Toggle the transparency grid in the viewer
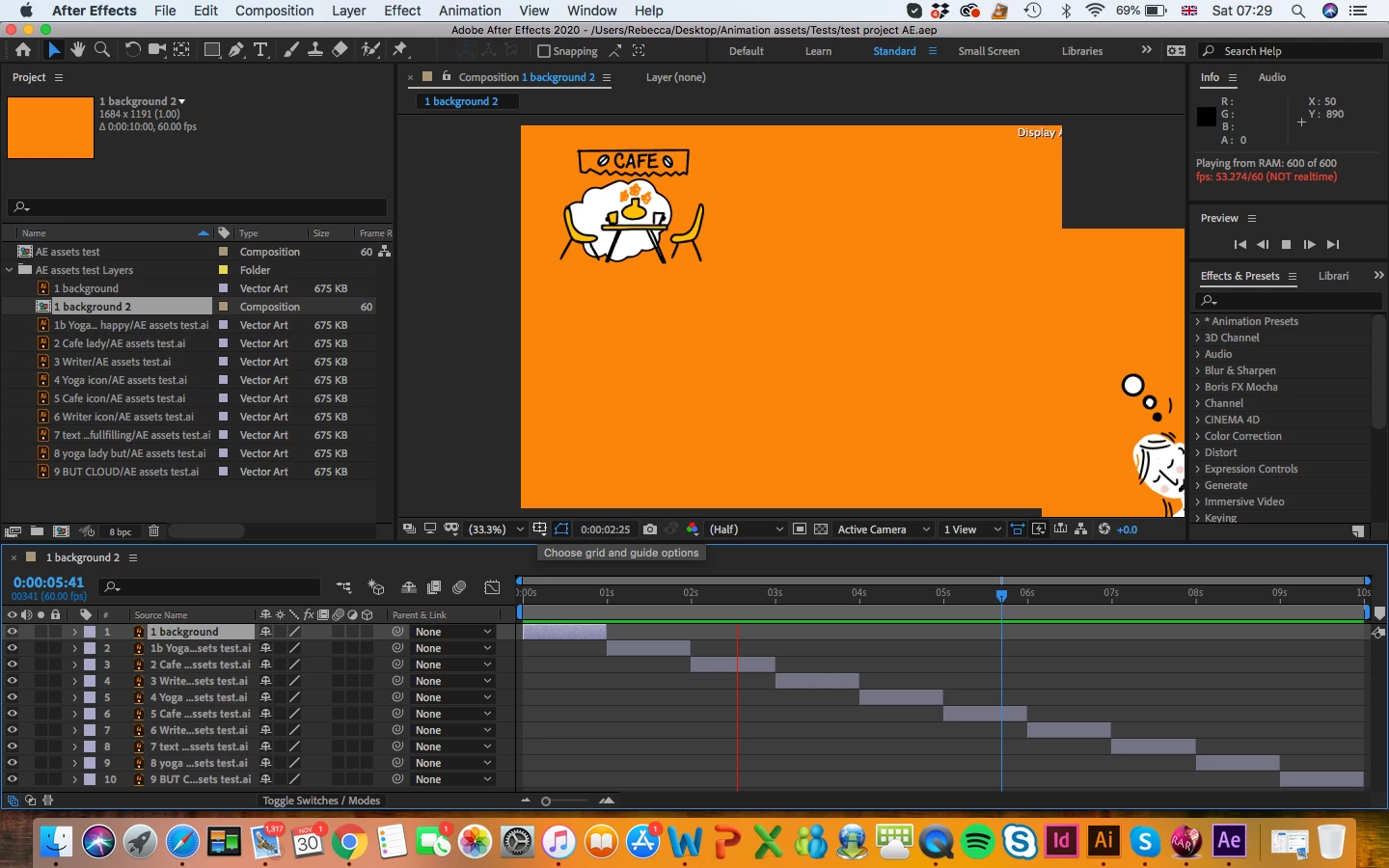 (x=821, y=529)
